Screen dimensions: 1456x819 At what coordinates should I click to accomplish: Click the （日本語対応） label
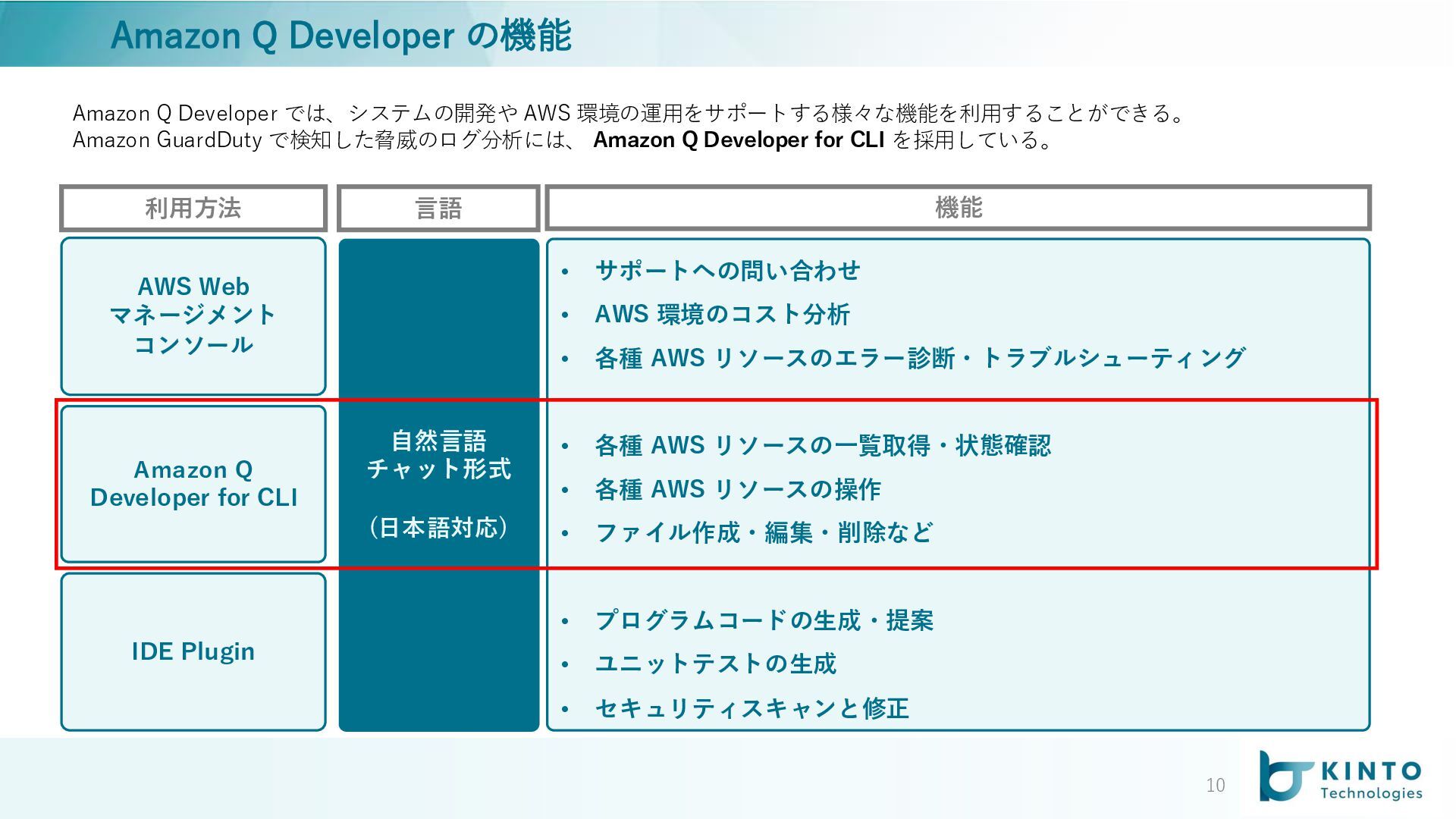(x=438, y=527)
